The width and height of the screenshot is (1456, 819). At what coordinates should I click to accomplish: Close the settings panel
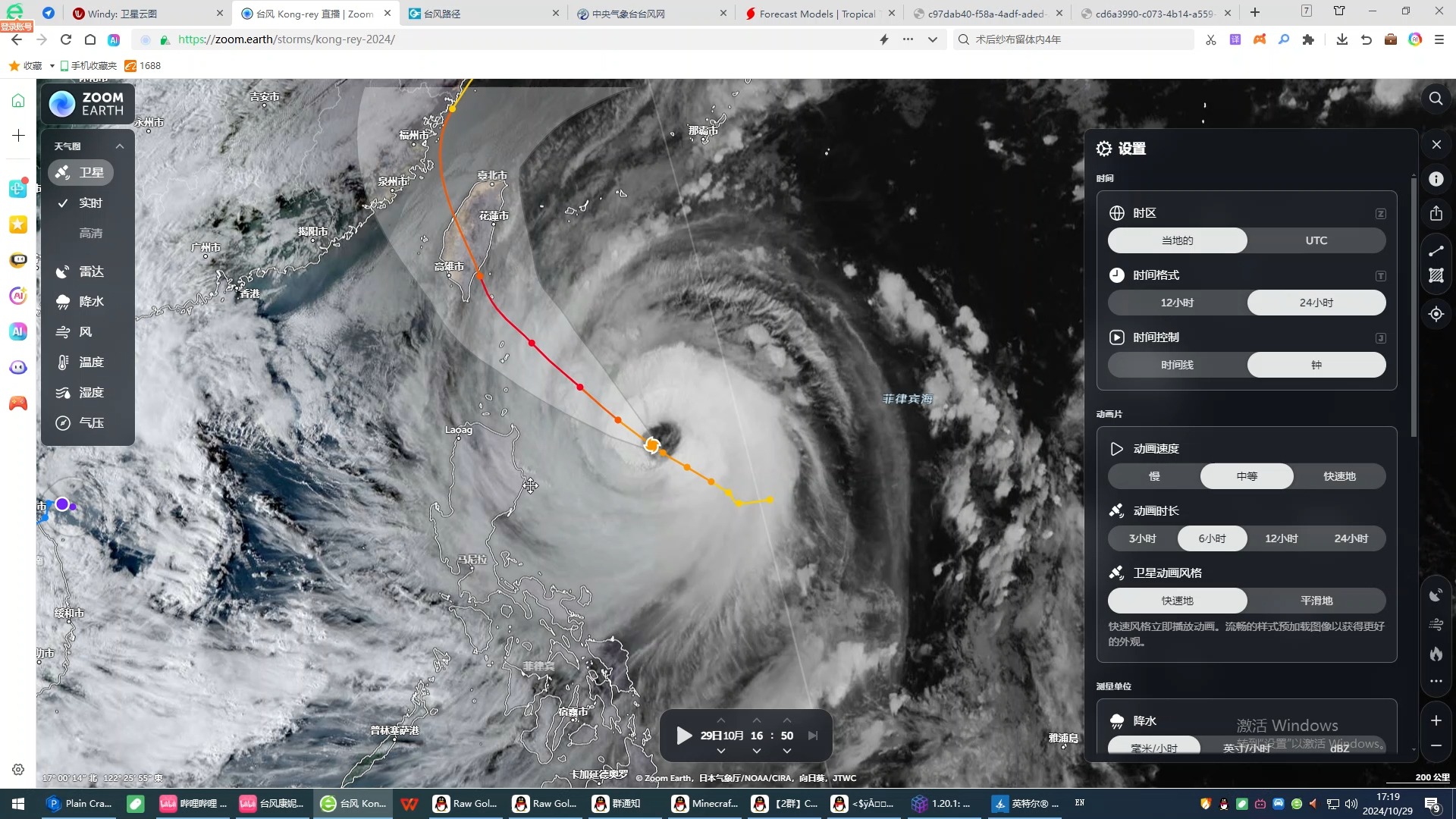(x=1436, y=145)
